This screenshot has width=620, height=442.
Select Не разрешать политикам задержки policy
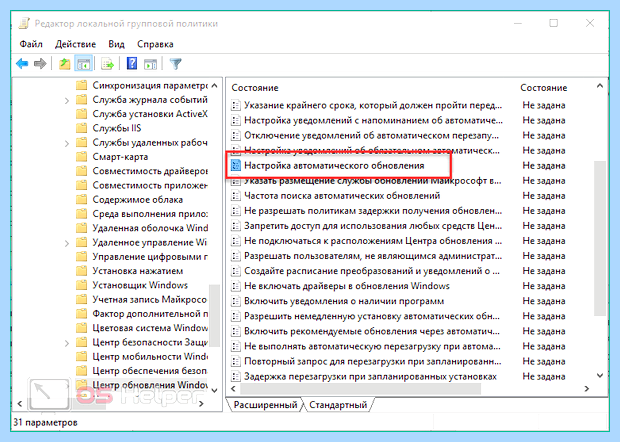(x=373, y=211)
